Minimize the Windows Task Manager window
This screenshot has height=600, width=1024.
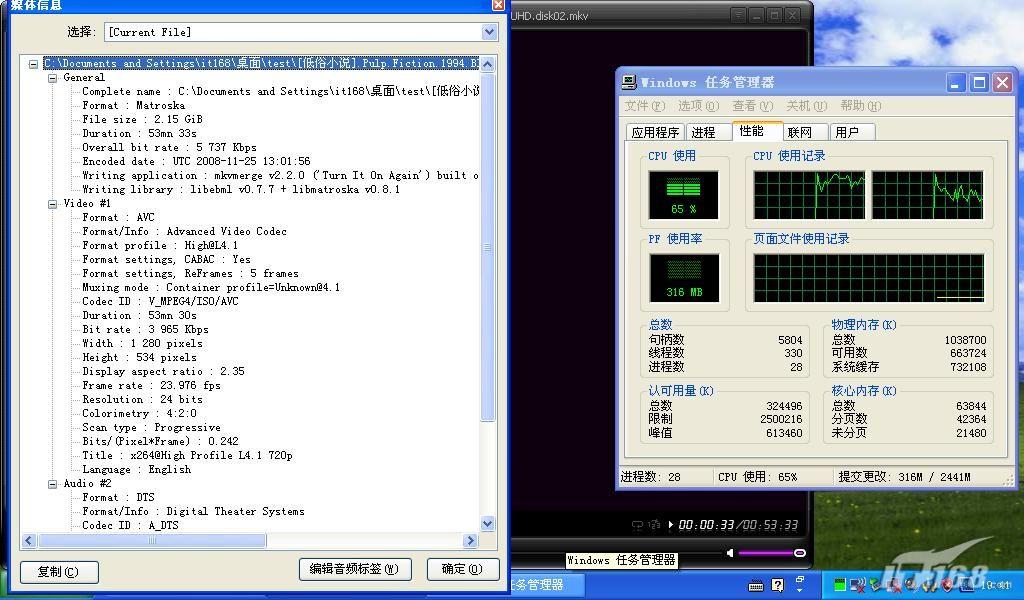click(x=956, y=83)
